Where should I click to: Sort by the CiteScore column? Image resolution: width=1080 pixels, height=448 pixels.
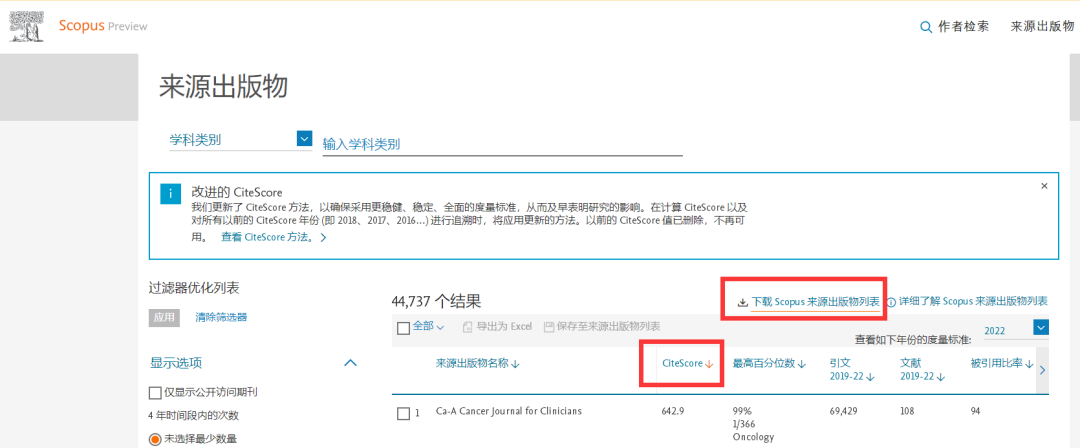(687, 363)
